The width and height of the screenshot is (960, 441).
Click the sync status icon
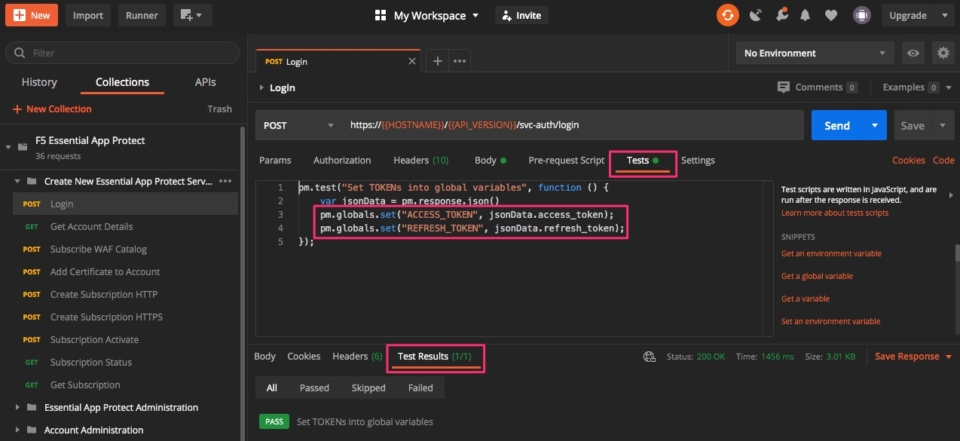(x=727, y=15)
